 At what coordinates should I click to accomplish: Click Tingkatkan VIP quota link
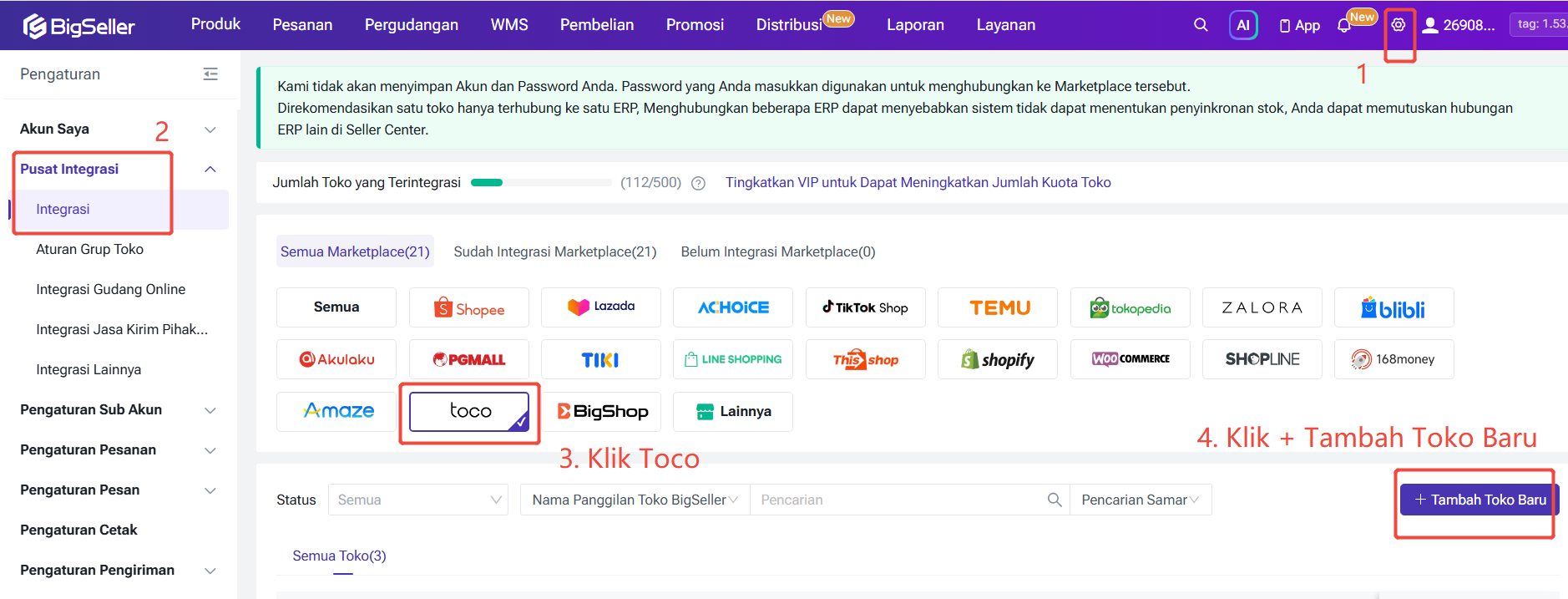point(918,182)
